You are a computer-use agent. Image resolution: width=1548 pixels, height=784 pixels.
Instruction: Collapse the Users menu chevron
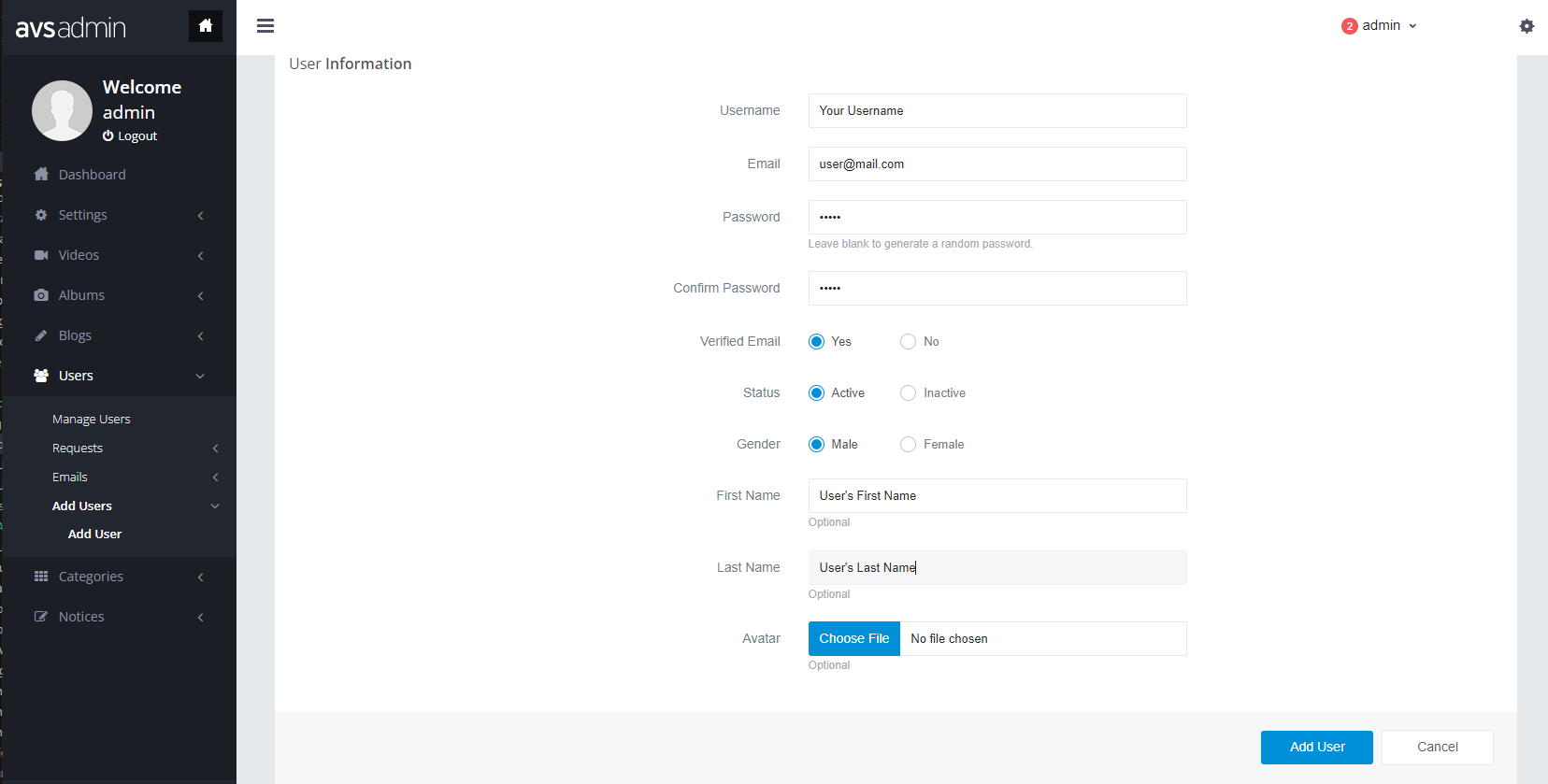[x=200, y=376]
